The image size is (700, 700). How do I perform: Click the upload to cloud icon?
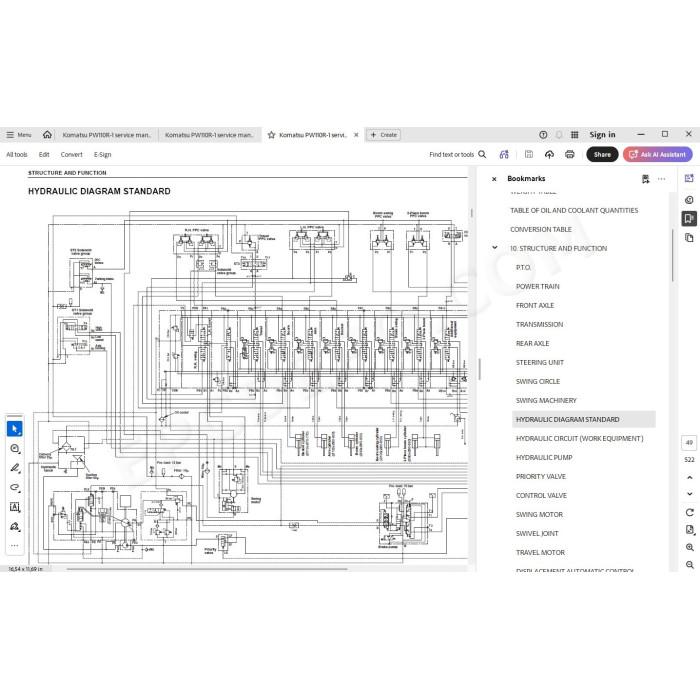549,154
